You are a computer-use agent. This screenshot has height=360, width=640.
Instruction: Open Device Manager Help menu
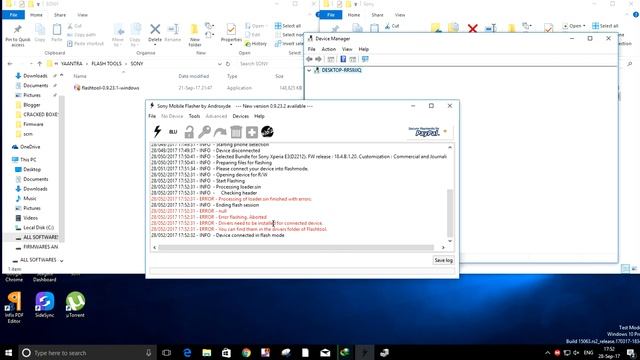(364, 49)
